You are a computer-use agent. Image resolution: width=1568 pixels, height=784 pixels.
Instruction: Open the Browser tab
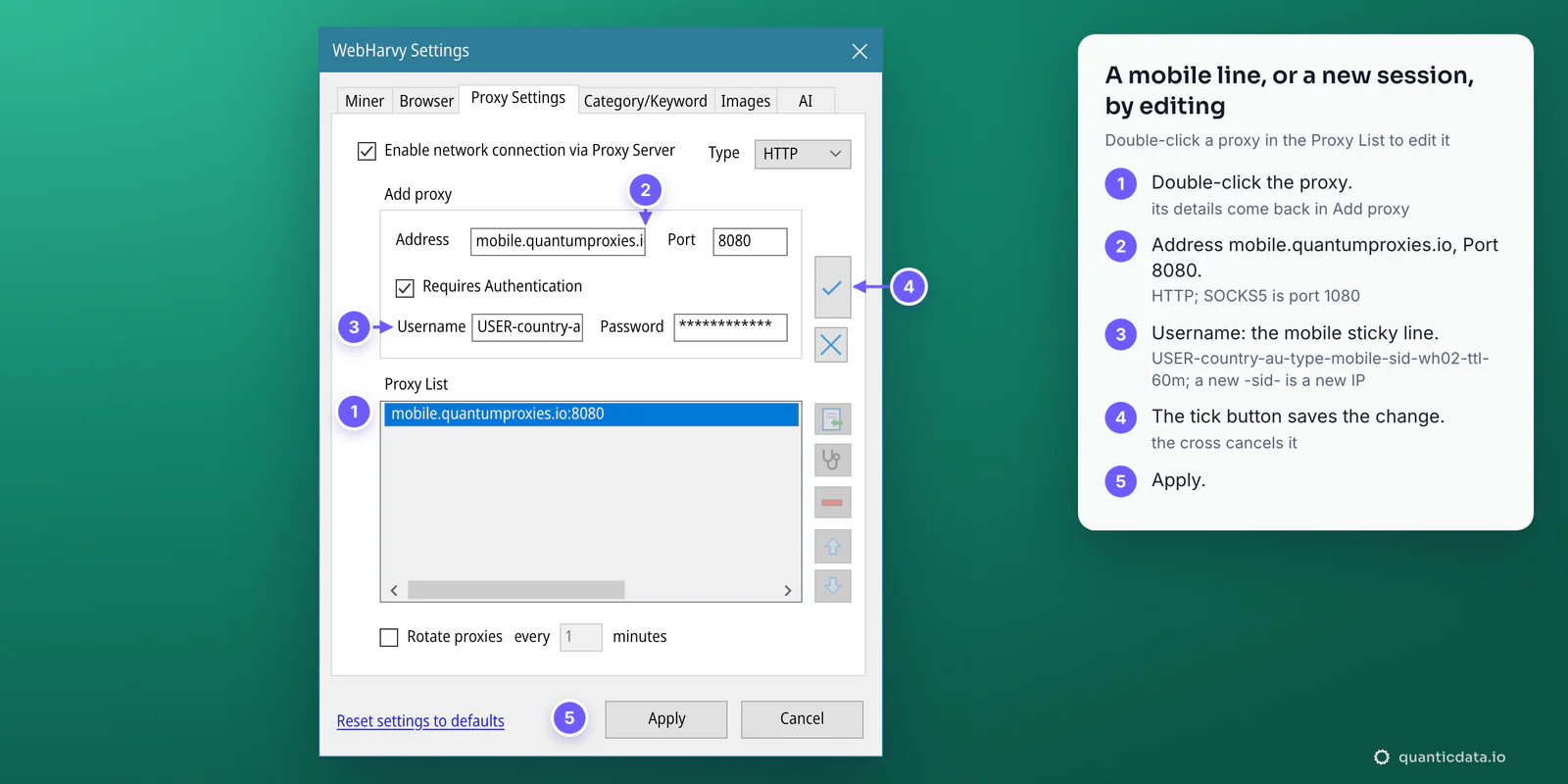tap(426, 101)
